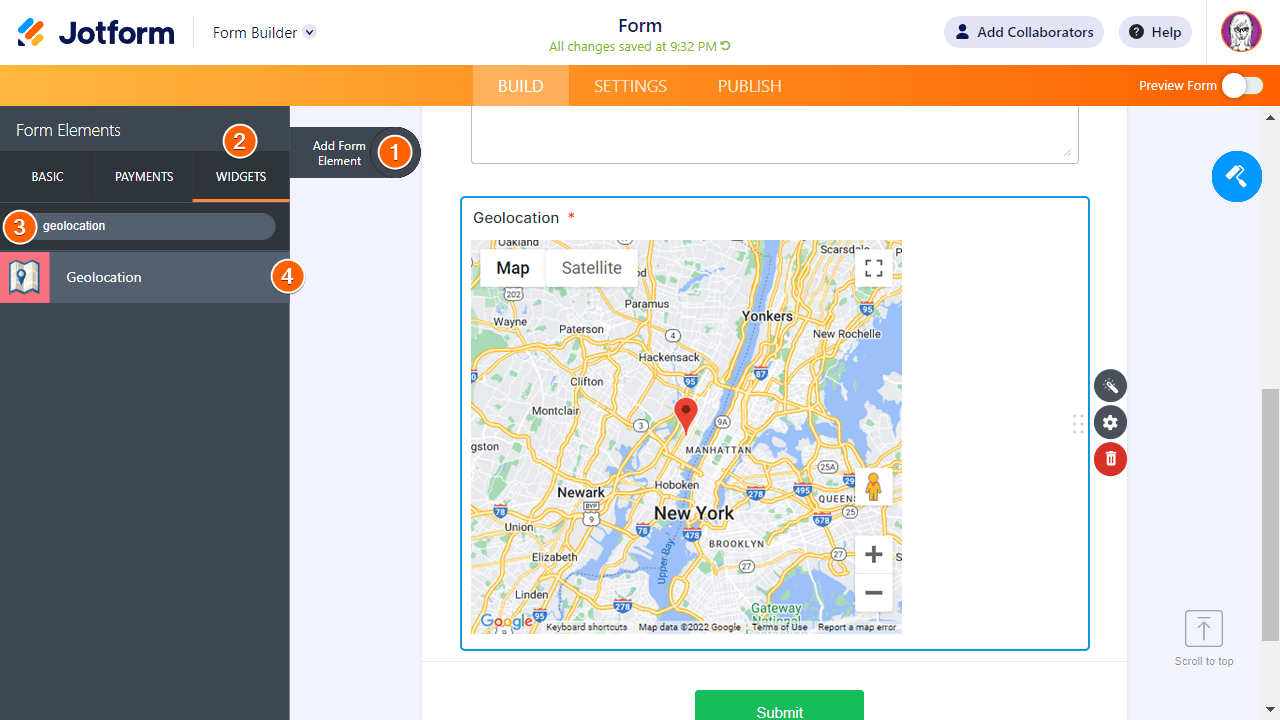The image size is (1280, 720).
Task: Click the Geolocation field label
Action: pyautogui.click(x=516, y=218)
